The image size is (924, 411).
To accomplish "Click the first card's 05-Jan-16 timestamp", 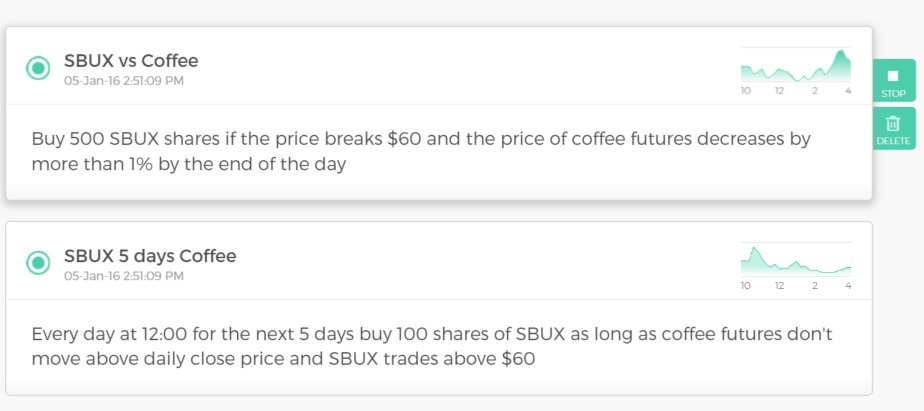I will (x=124, y=81).
